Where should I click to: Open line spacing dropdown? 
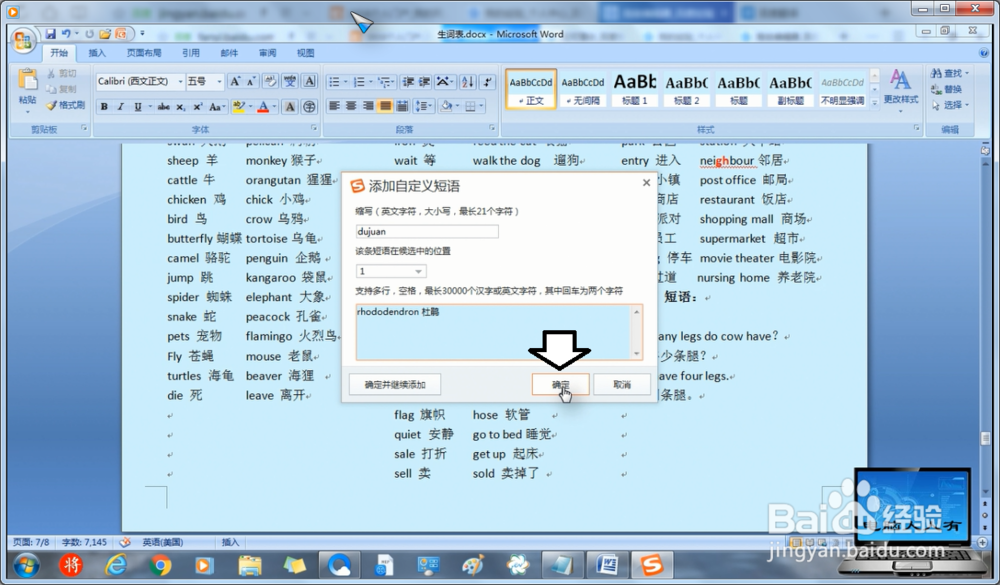[423, 106]
